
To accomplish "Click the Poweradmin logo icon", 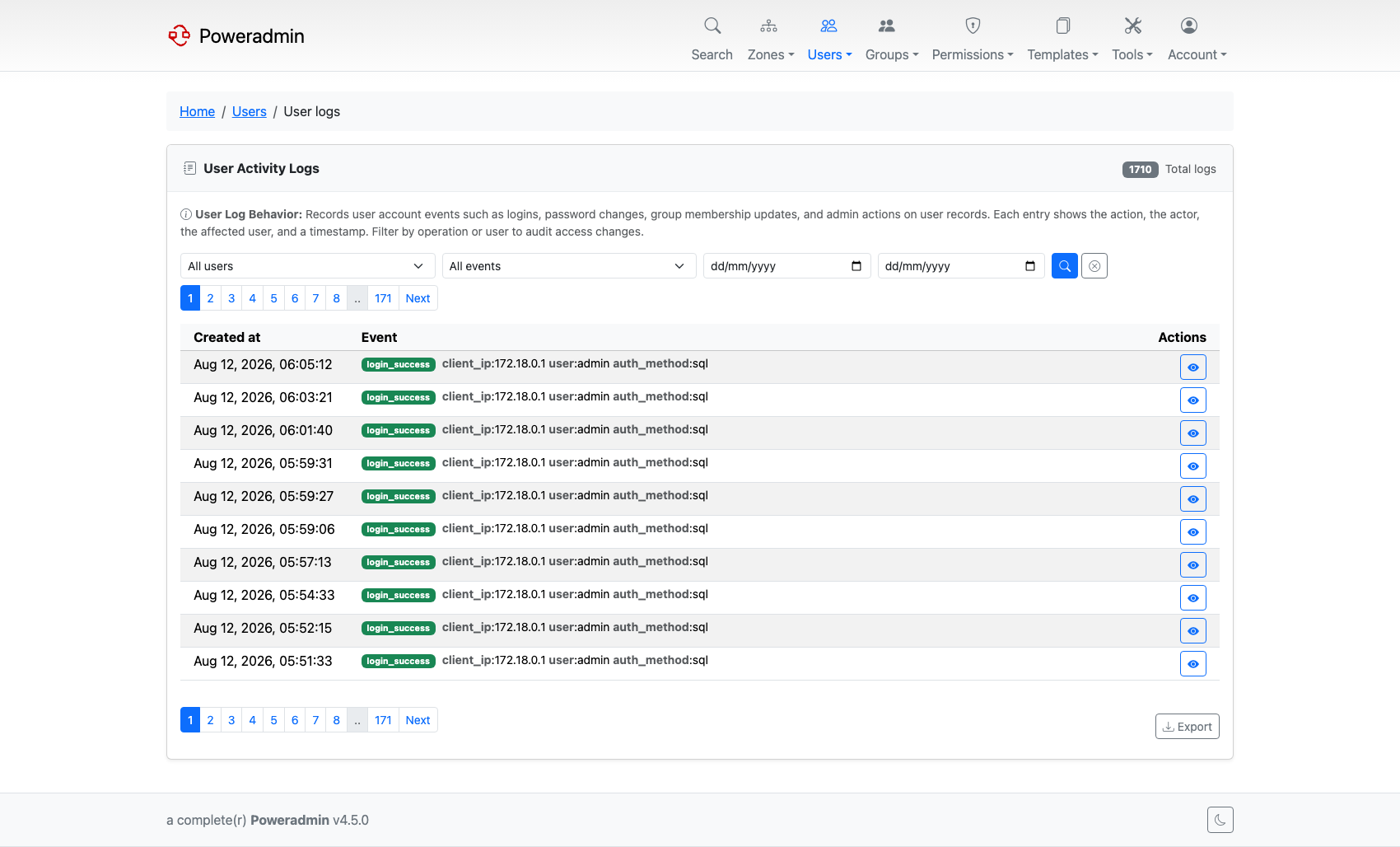I will (179, 35).
